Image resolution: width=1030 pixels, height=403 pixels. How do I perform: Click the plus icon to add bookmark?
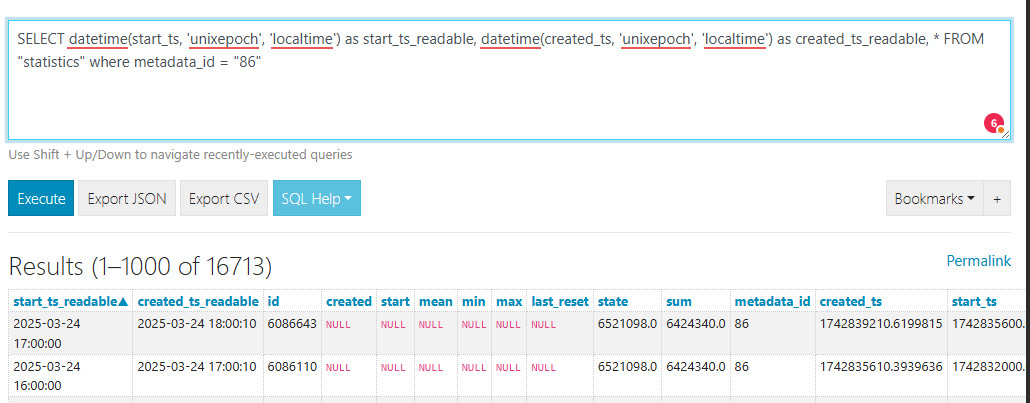(997, 198)
